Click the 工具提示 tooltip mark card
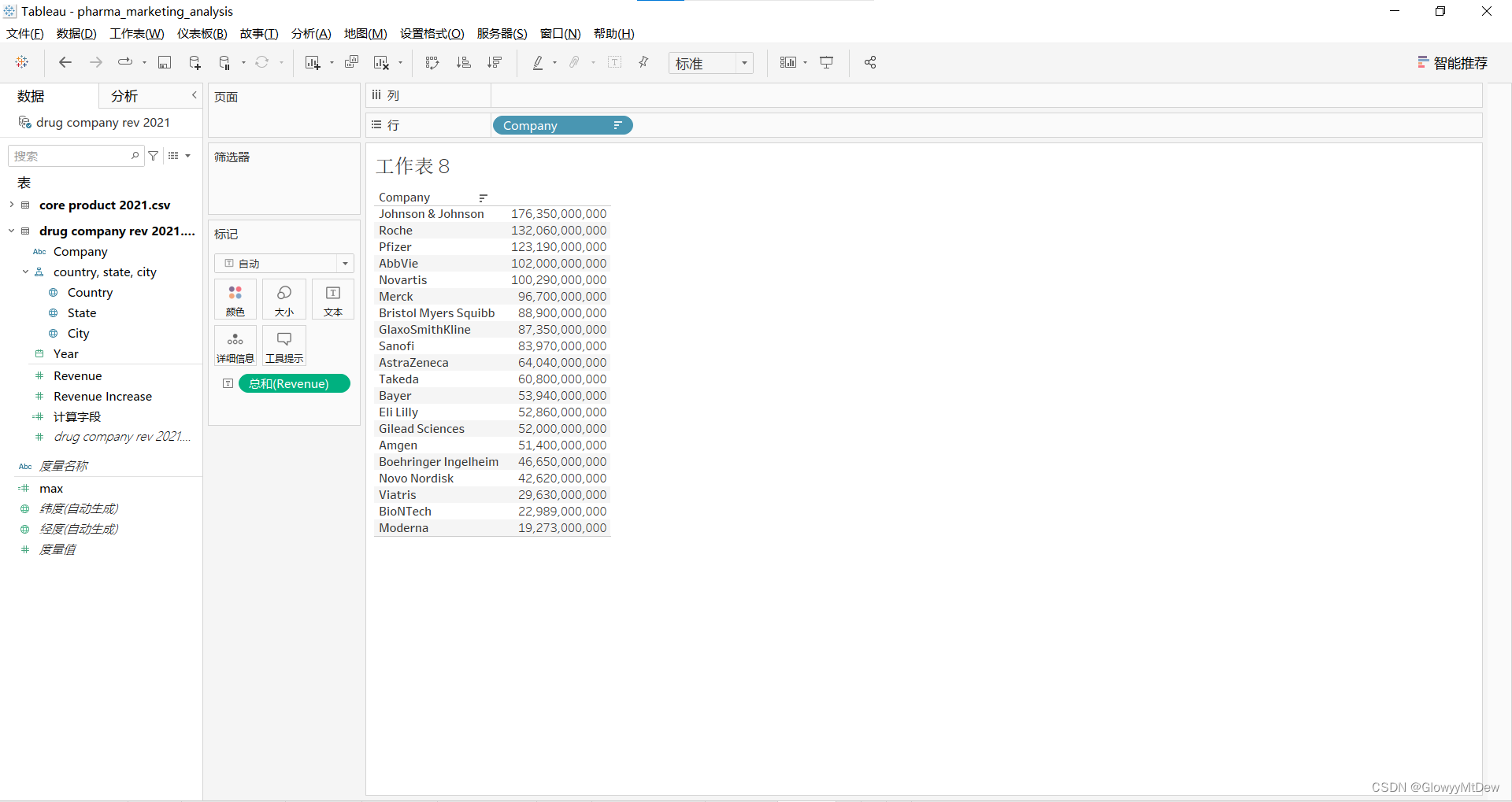 pyautogui.click(x=284, y=346)
